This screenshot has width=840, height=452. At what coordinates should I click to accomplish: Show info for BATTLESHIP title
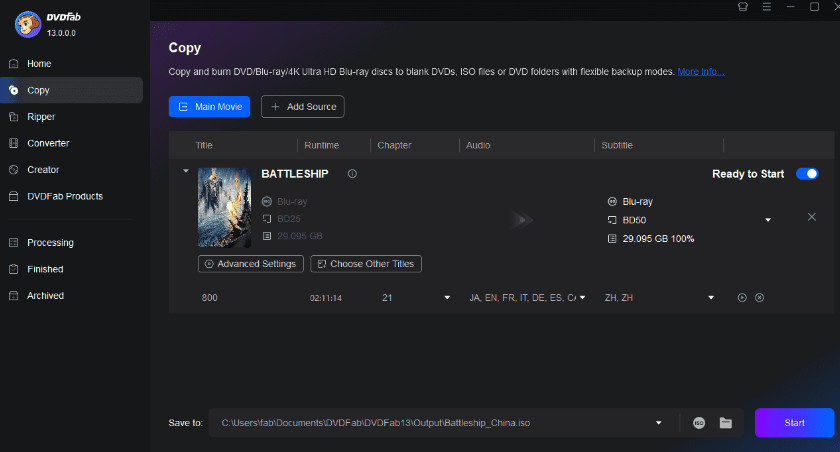[352, 174]
